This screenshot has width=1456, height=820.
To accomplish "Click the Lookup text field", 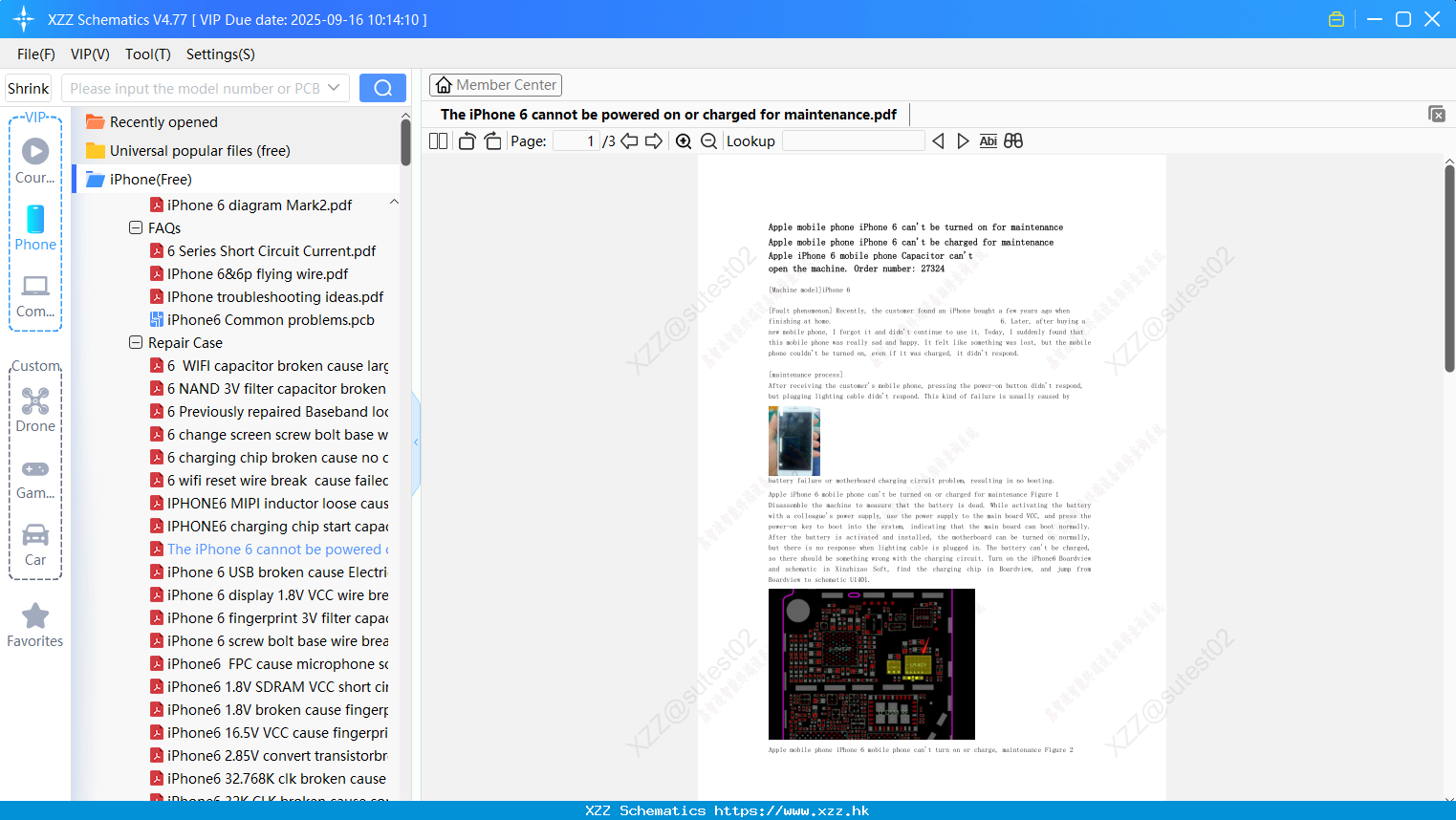I will click(x=854, y=141).
